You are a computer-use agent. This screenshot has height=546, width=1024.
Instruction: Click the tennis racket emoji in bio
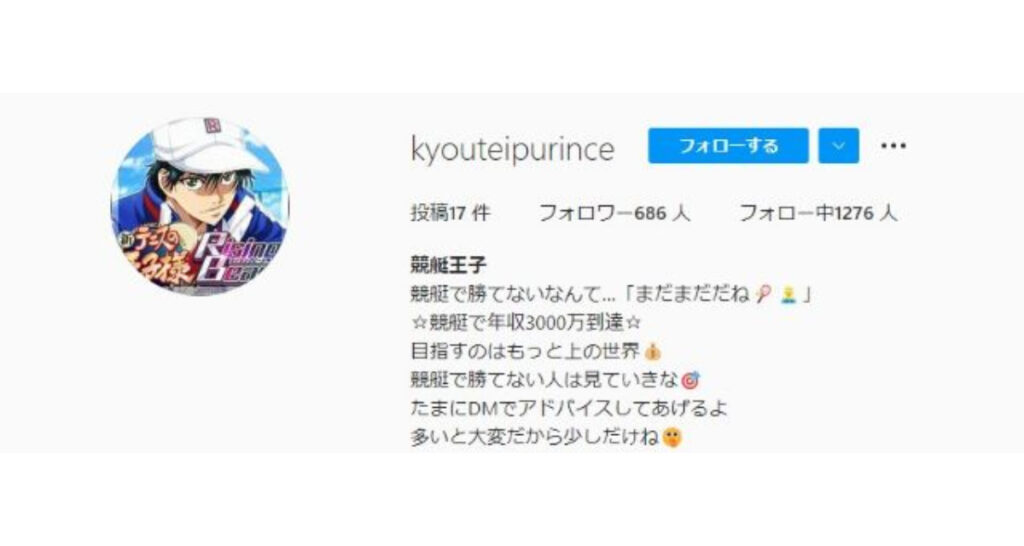[763, 295]
